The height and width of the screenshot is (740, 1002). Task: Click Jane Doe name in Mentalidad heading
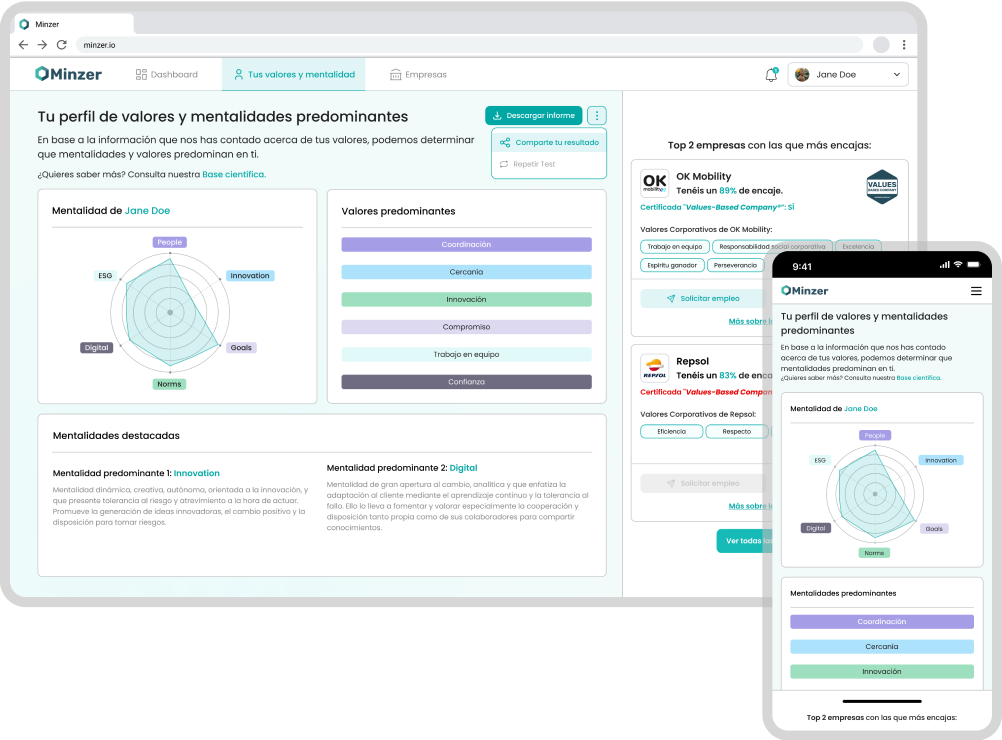148,211
